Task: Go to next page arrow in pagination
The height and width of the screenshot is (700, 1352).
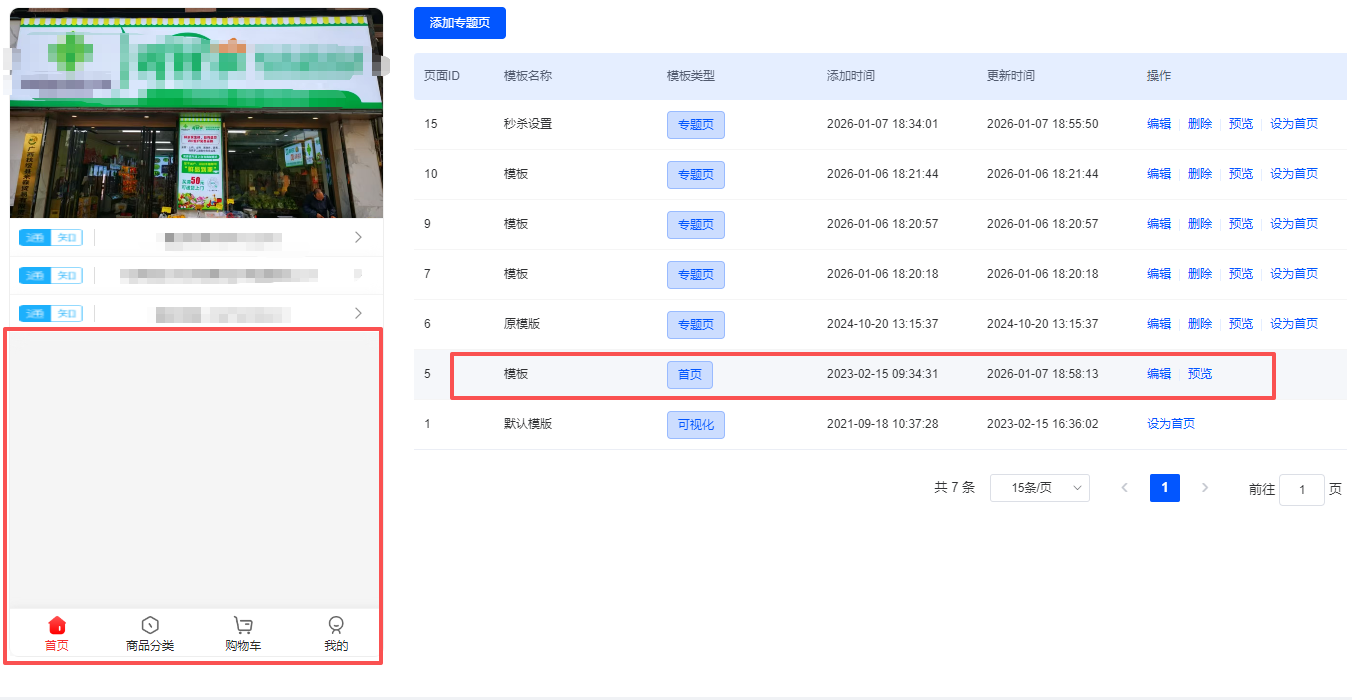Action: point(1205,488)
